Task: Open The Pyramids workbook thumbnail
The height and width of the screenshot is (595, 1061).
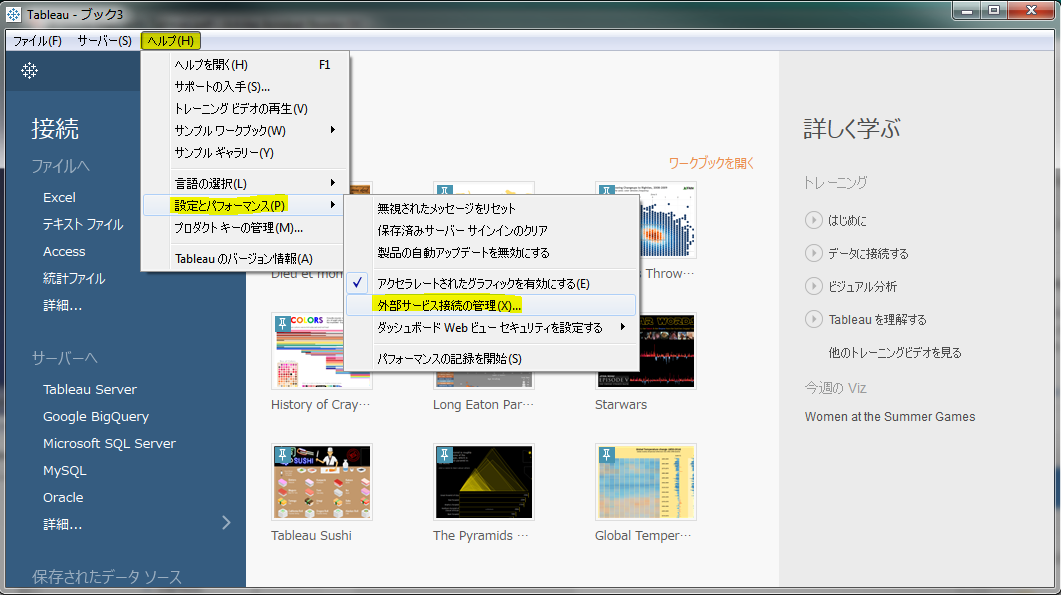Action: tap(484, 482)
